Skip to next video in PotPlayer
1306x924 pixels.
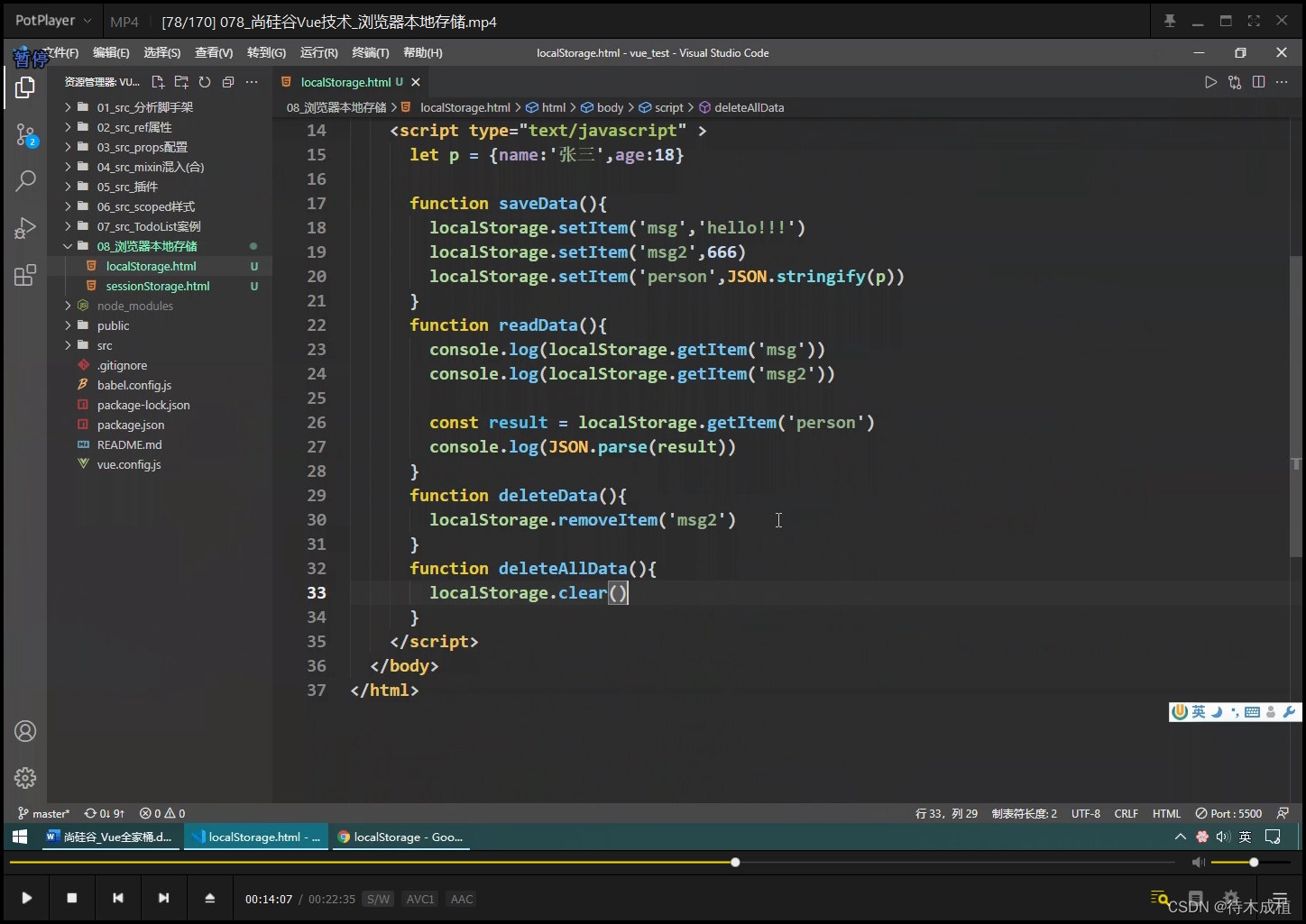click(x=163, y=898)
